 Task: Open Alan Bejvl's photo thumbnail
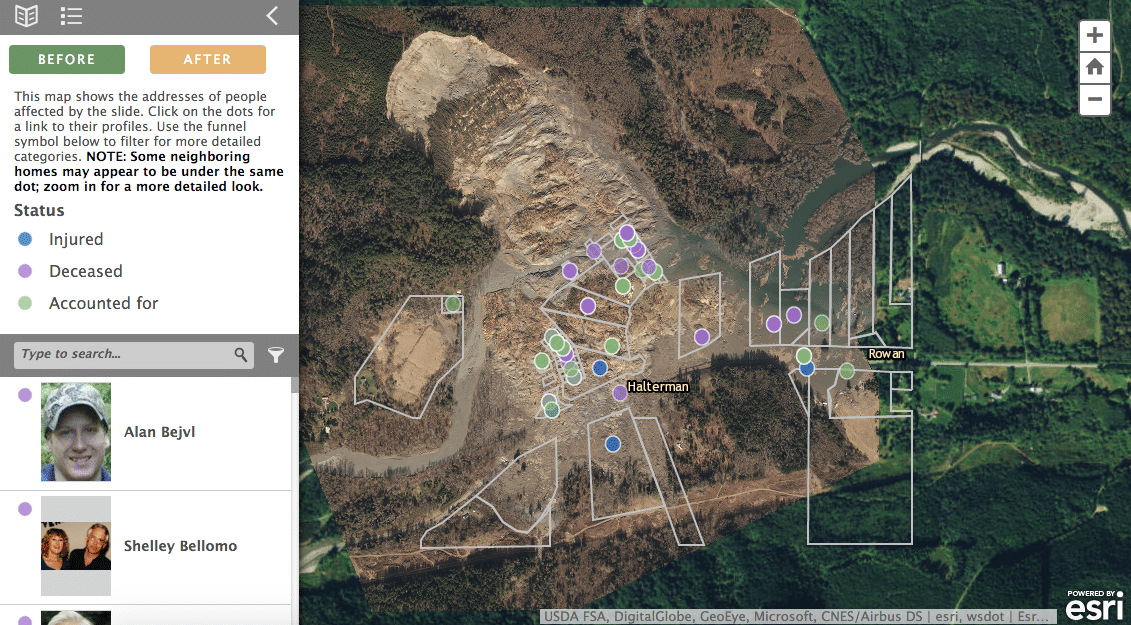tap(76, 432)
